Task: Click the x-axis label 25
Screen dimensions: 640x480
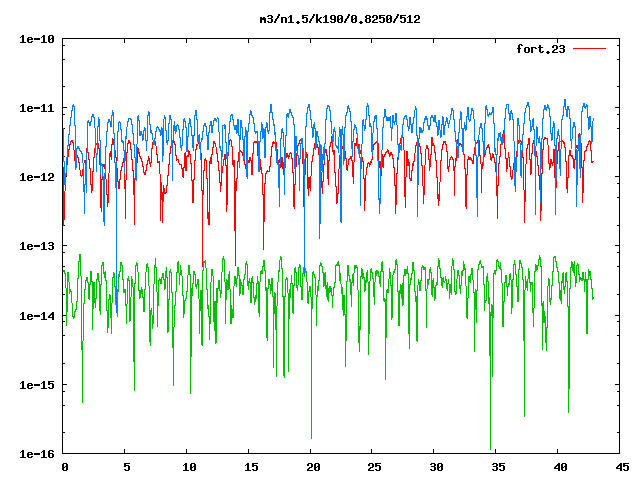Action: point(375,467)
